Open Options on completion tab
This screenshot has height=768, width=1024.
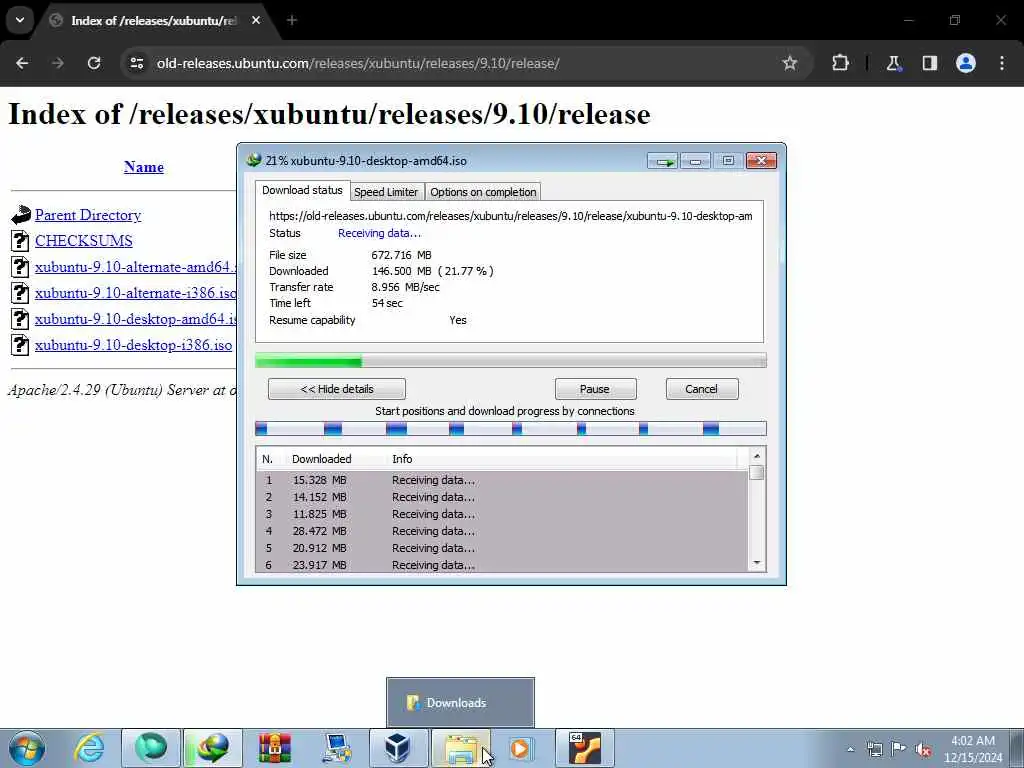click(x=483, y=192)
